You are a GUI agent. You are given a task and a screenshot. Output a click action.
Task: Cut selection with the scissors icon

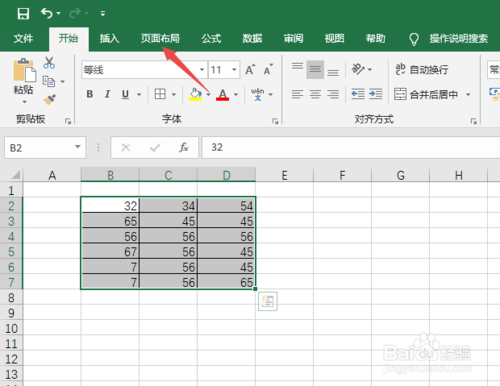point(49,63)
